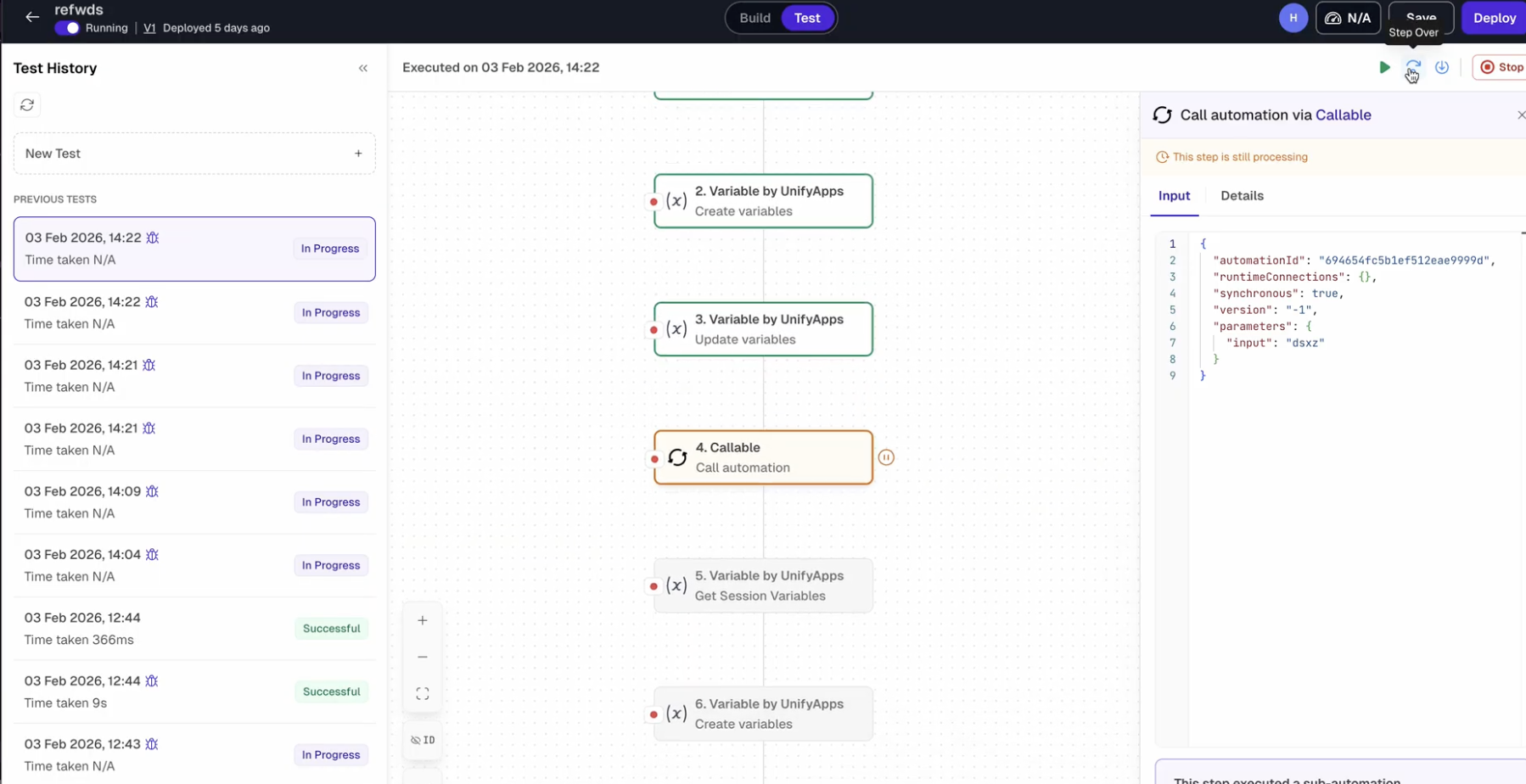The height and width of the screenshot is (784, 1526).
Task: Click the variable icon on node 2
Action: click(x=676, y=201)
